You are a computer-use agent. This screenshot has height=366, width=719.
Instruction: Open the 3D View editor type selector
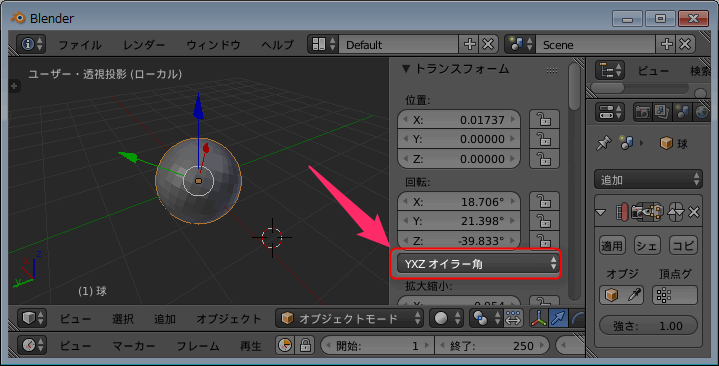pos(32,318)
